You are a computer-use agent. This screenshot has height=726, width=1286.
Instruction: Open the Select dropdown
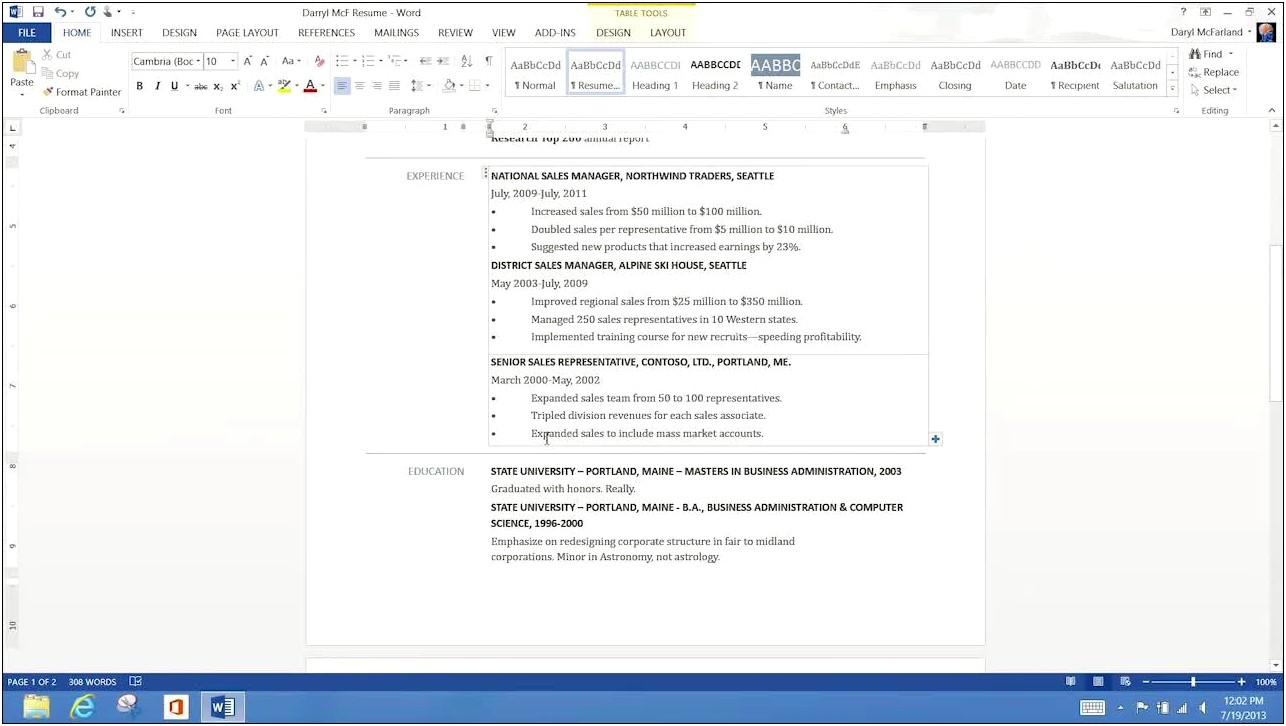(x=1214, y=90)
